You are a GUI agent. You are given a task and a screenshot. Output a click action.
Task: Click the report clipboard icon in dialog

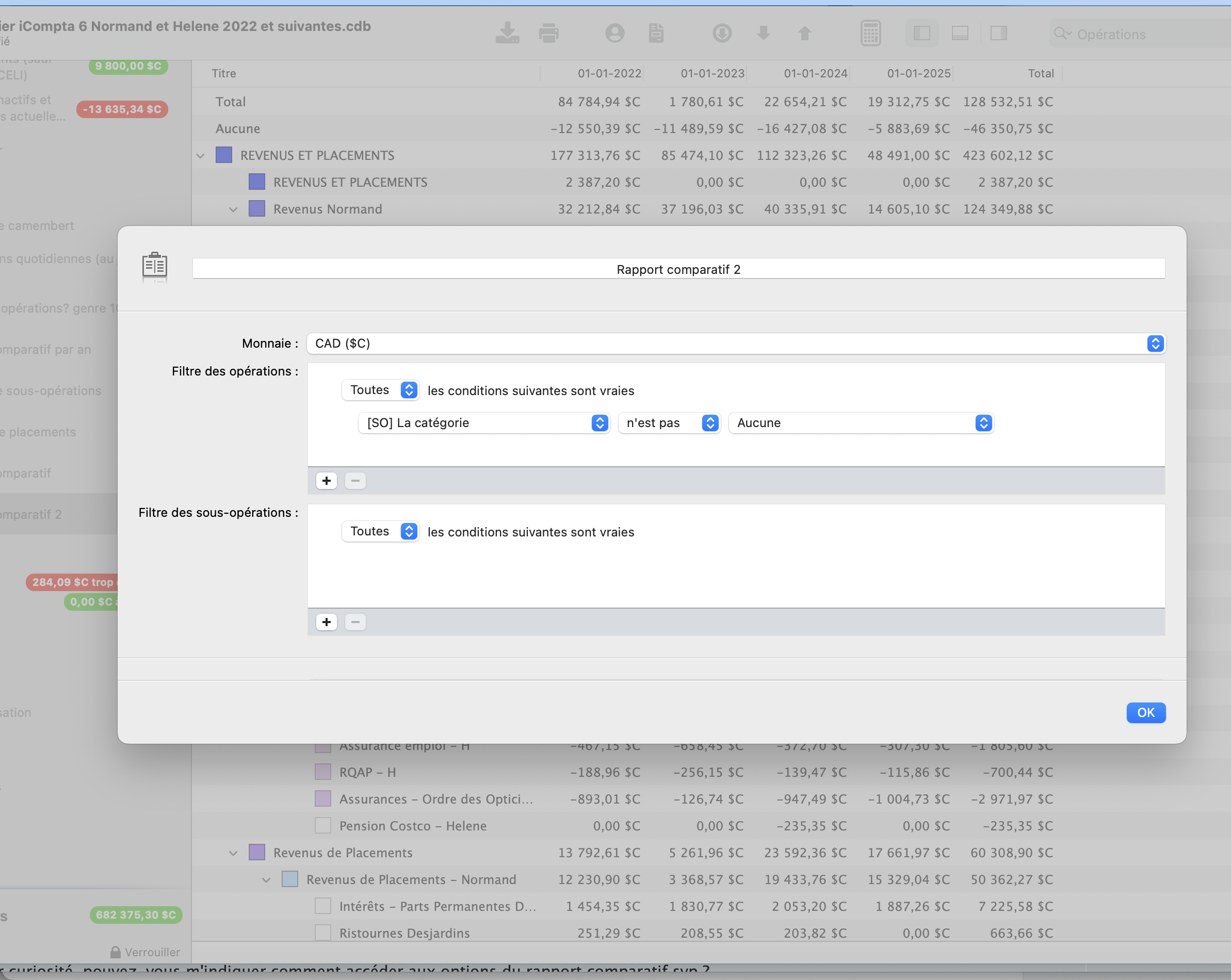point(154,267)
